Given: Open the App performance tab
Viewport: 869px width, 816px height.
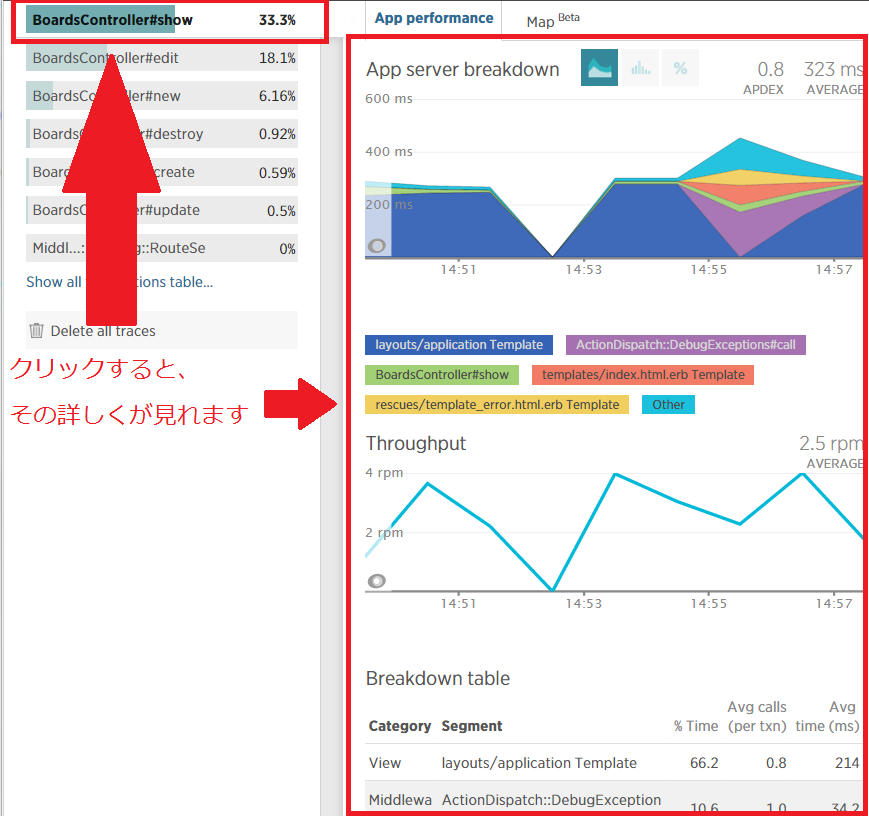Looking at the screenshot, I should pos(434,18).
